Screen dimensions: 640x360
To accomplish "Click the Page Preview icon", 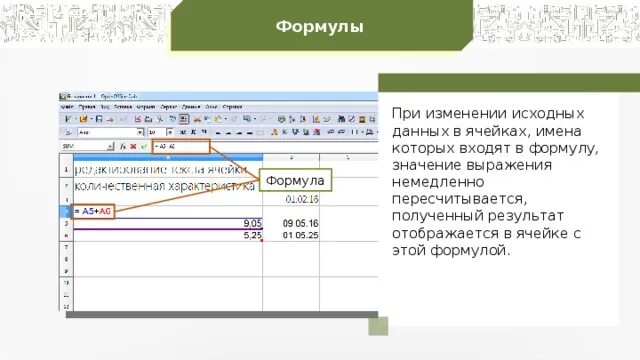I will (x=160, y=119).
